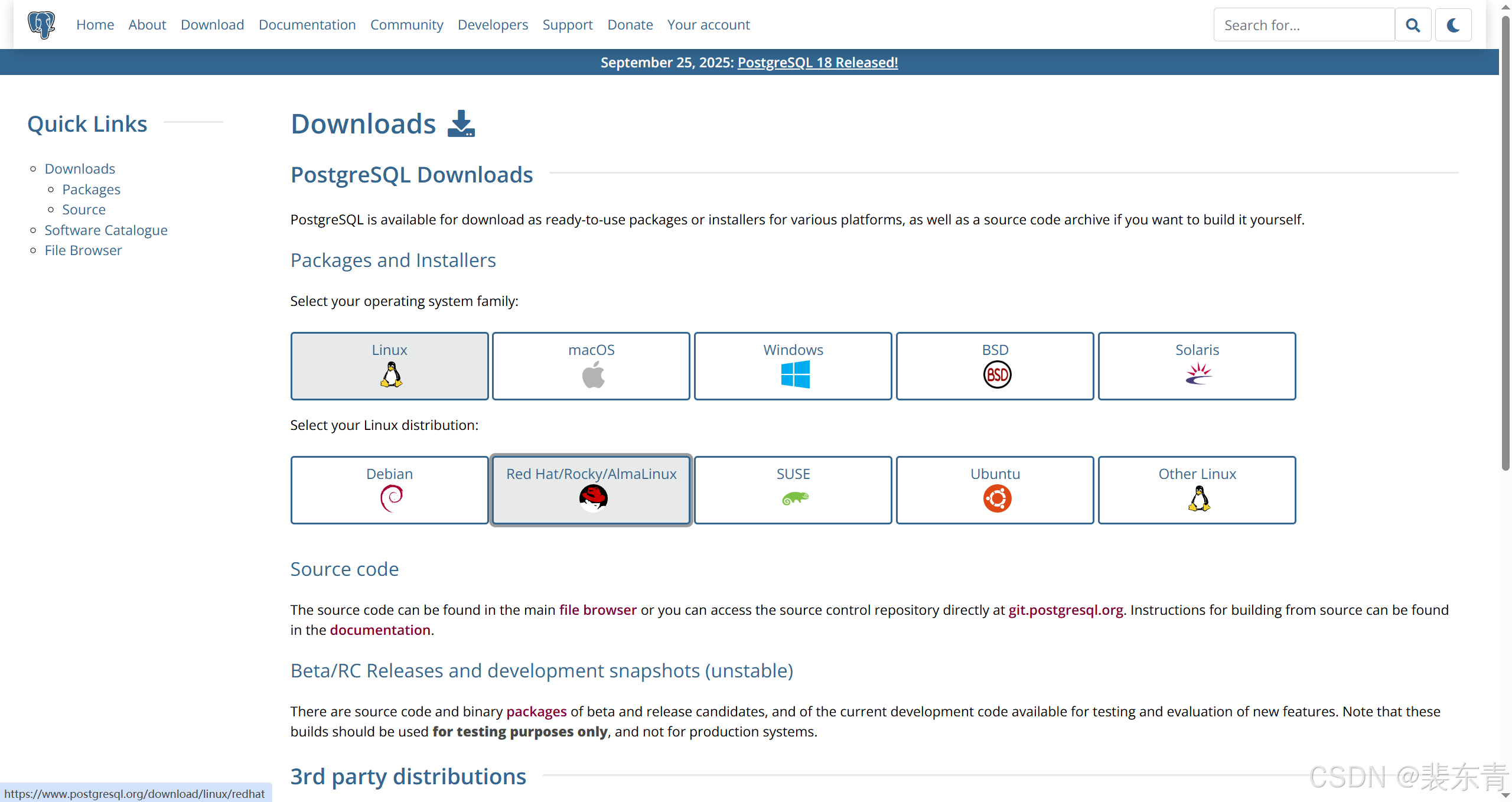Screen dimensions: 1512x802
Task: Open File Browser quick link
Action: (83, 250)
